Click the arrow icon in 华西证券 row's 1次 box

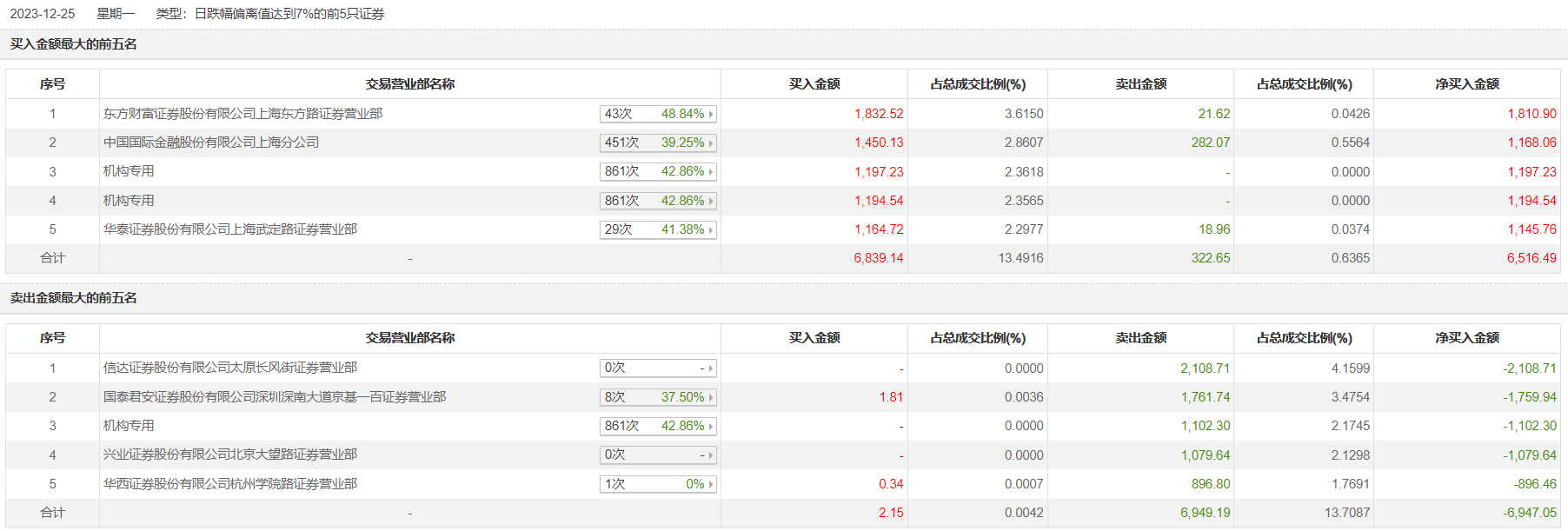711,485
